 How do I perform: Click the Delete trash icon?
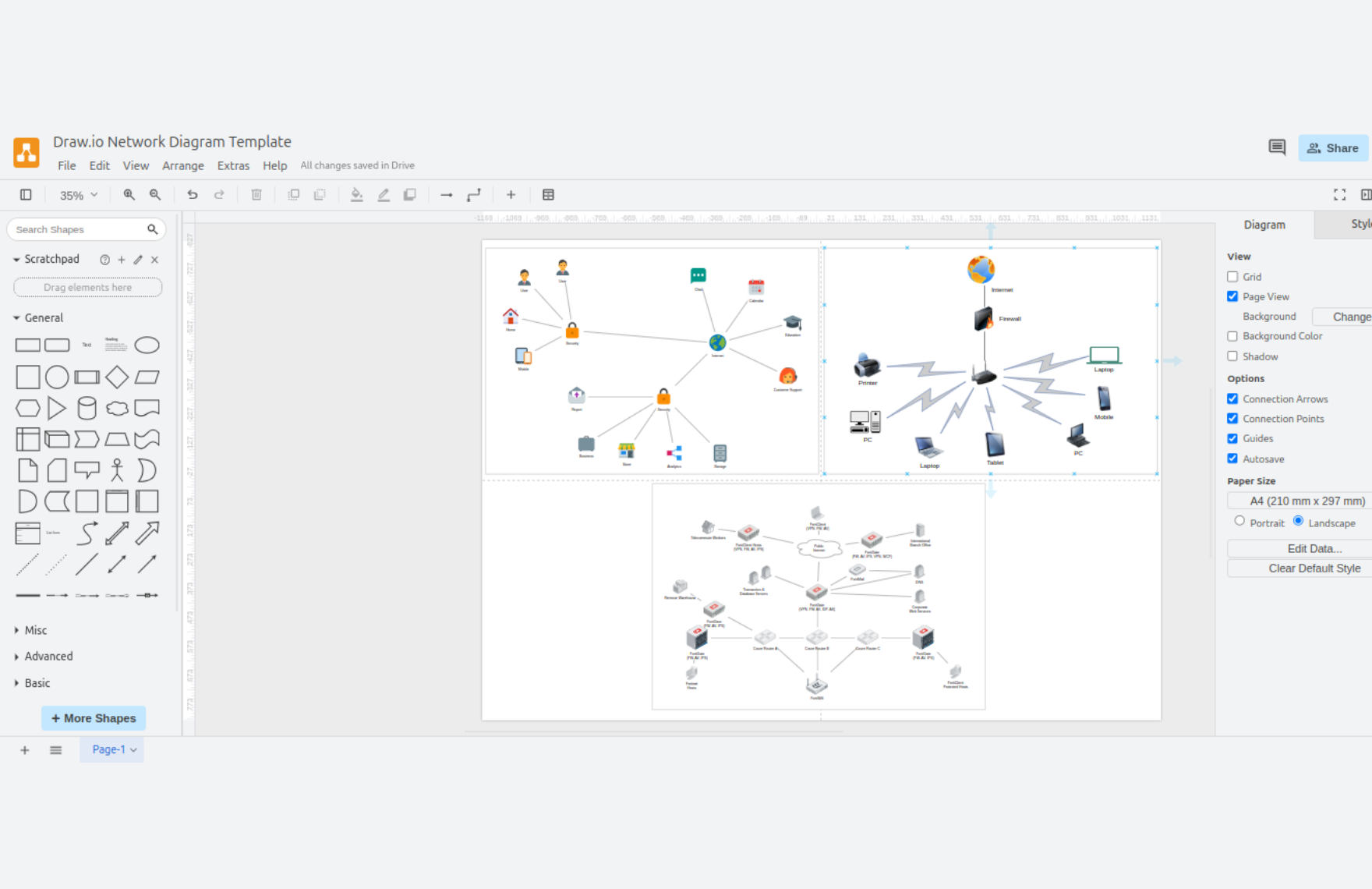(256, 195)
